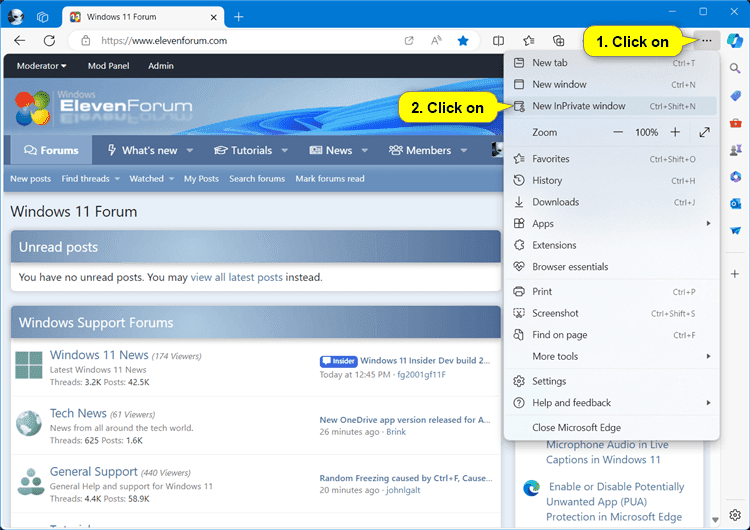Screen dimensions: 750x530
Task: Open the sidebar Shopping tag icon
Action: (x=735, y=96)
